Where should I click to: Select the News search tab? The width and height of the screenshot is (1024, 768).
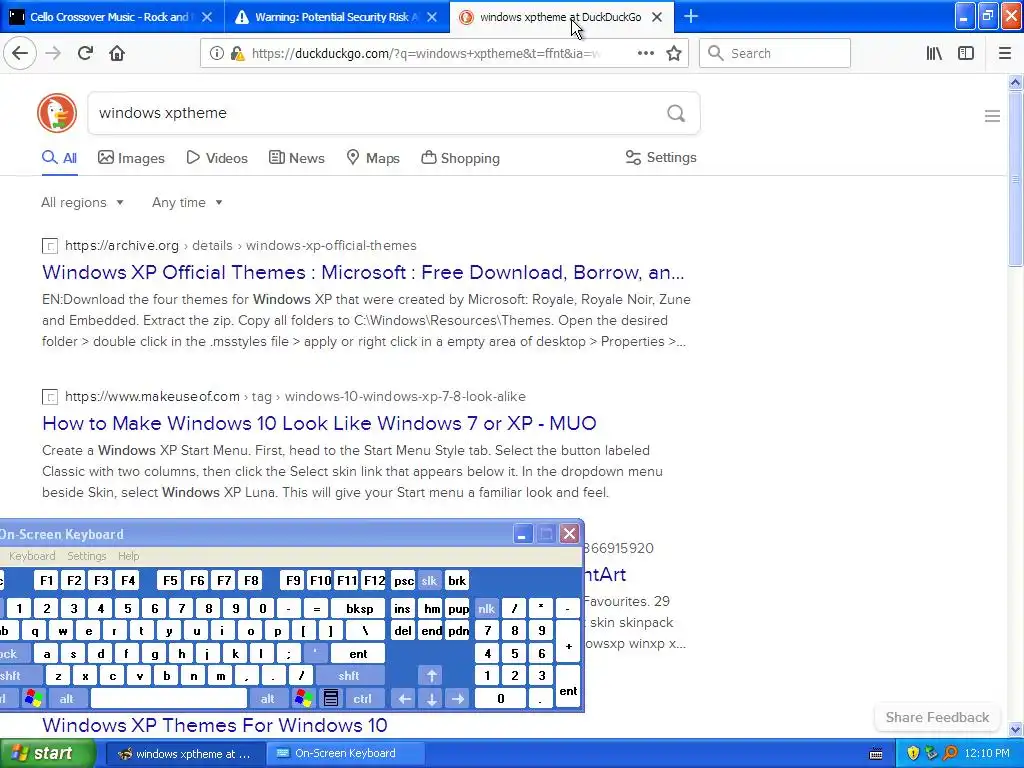click(x=297, y=158)
